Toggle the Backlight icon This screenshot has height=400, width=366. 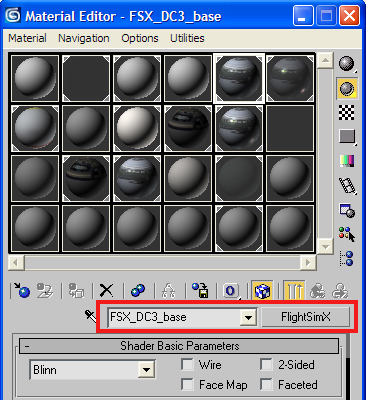click(x=347, y=89)
